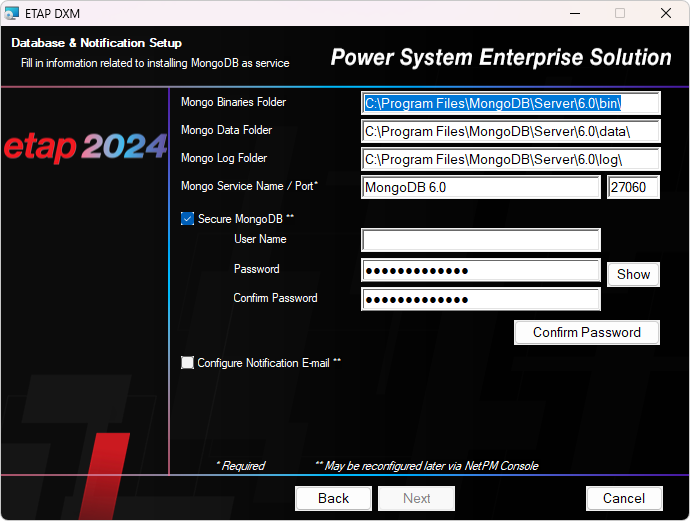Click the Confirm Password label on the left

click(275, 298)
